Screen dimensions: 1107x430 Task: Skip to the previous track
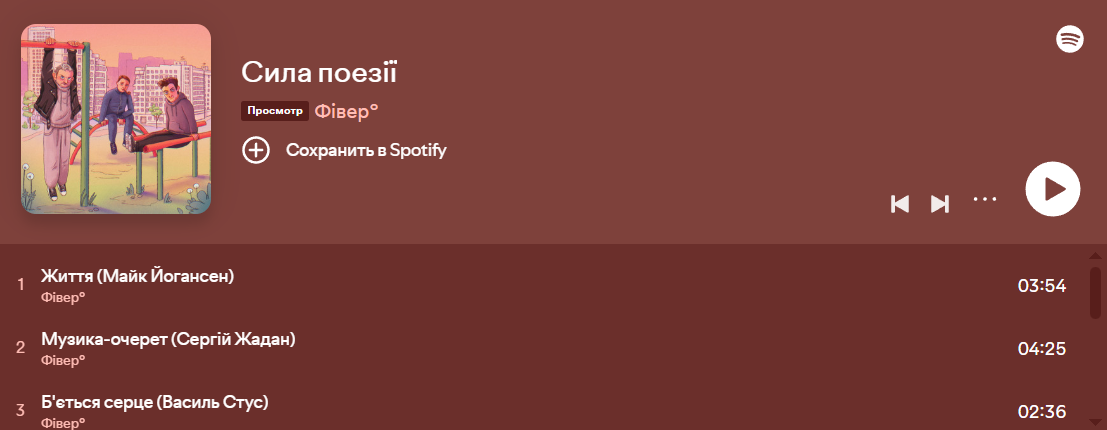point(900,204)
